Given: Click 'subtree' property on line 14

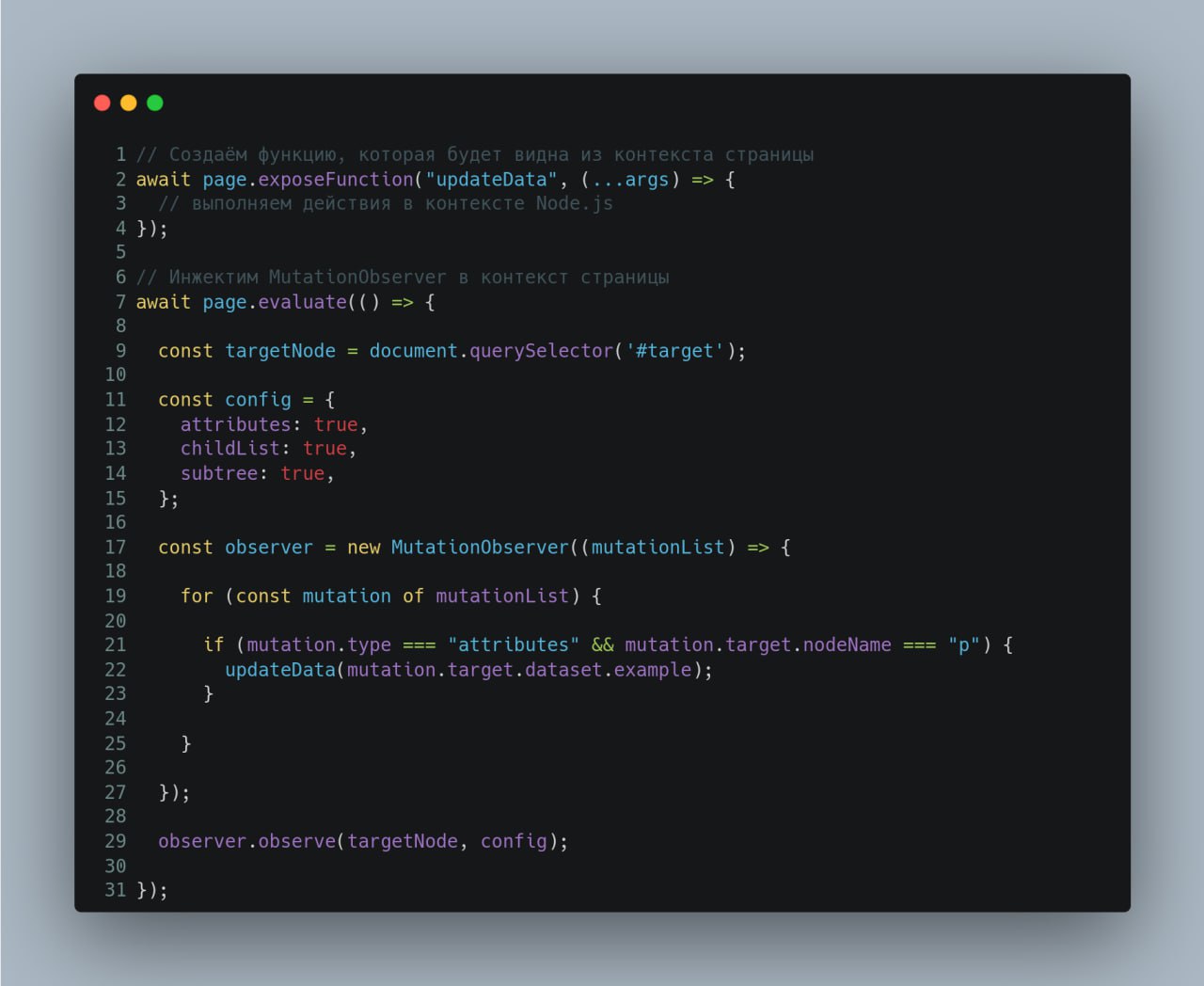Looking at the screenshot, I should (x=219, y=473).
